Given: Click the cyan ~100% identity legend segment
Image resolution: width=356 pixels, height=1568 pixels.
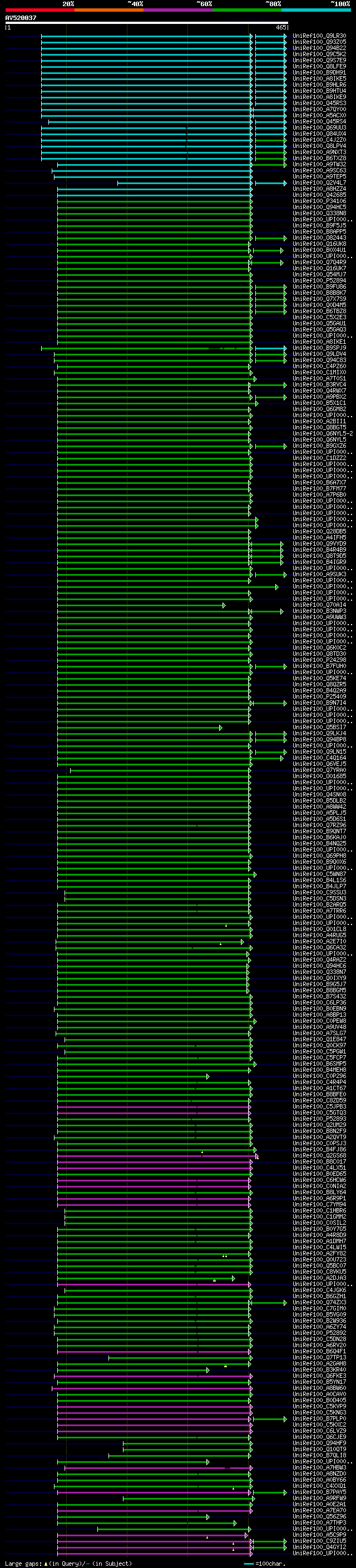Looking at the screenshot, I should coord(316,10).
